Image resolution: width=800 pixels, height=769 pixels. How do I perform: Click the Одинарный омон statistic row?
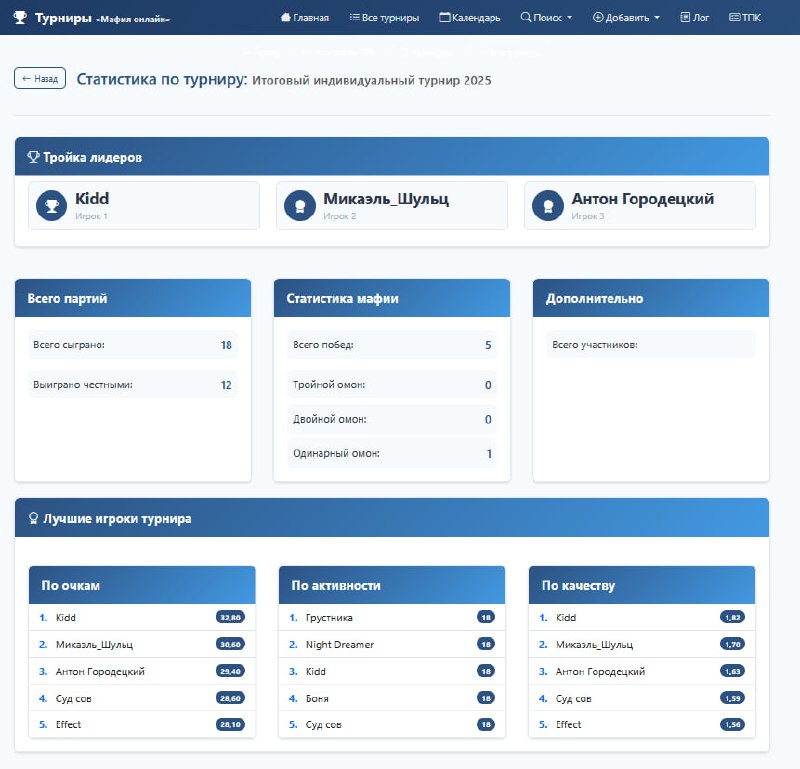391,454
